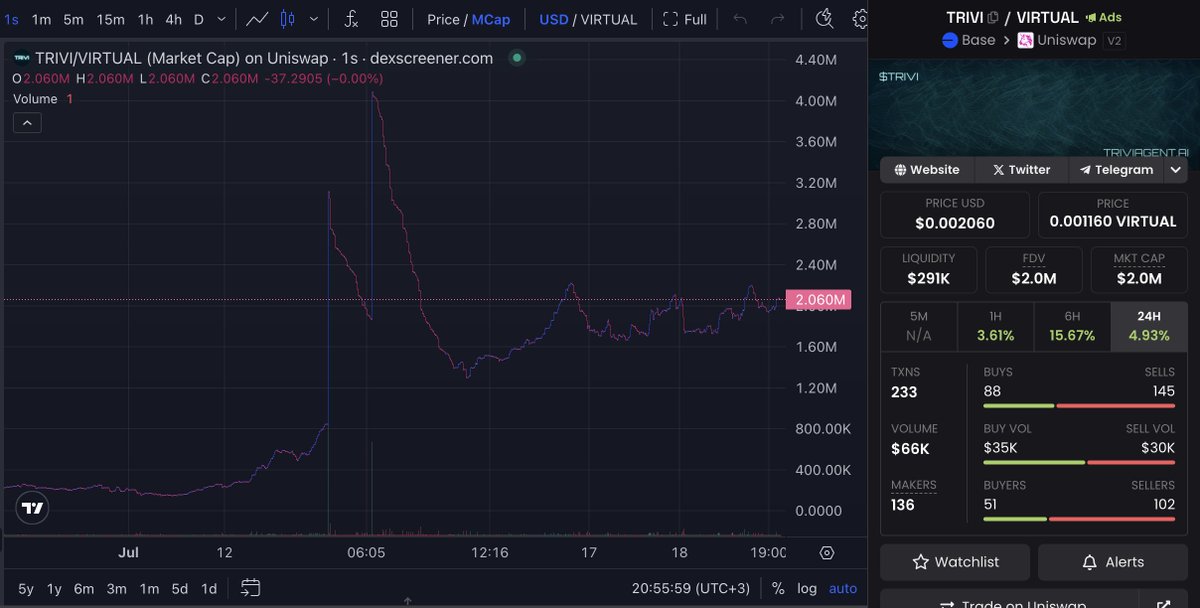Click the green market status dot

pos(517,58)
